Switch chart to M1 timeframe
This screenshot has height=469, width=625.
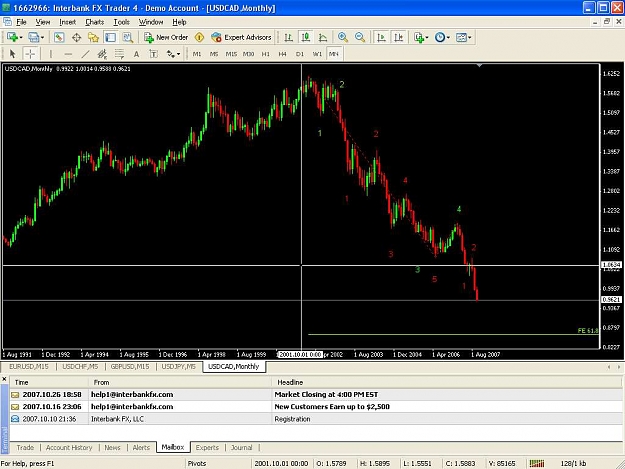pos(197,54)
